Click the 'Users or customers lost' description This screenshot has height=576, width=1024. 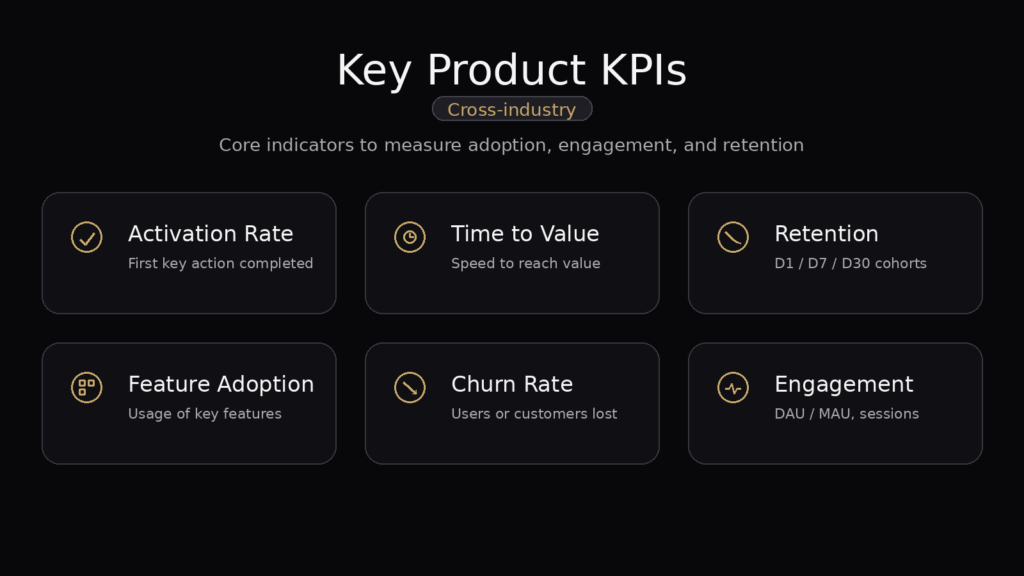pyautogui.click(x=534, y=414)
